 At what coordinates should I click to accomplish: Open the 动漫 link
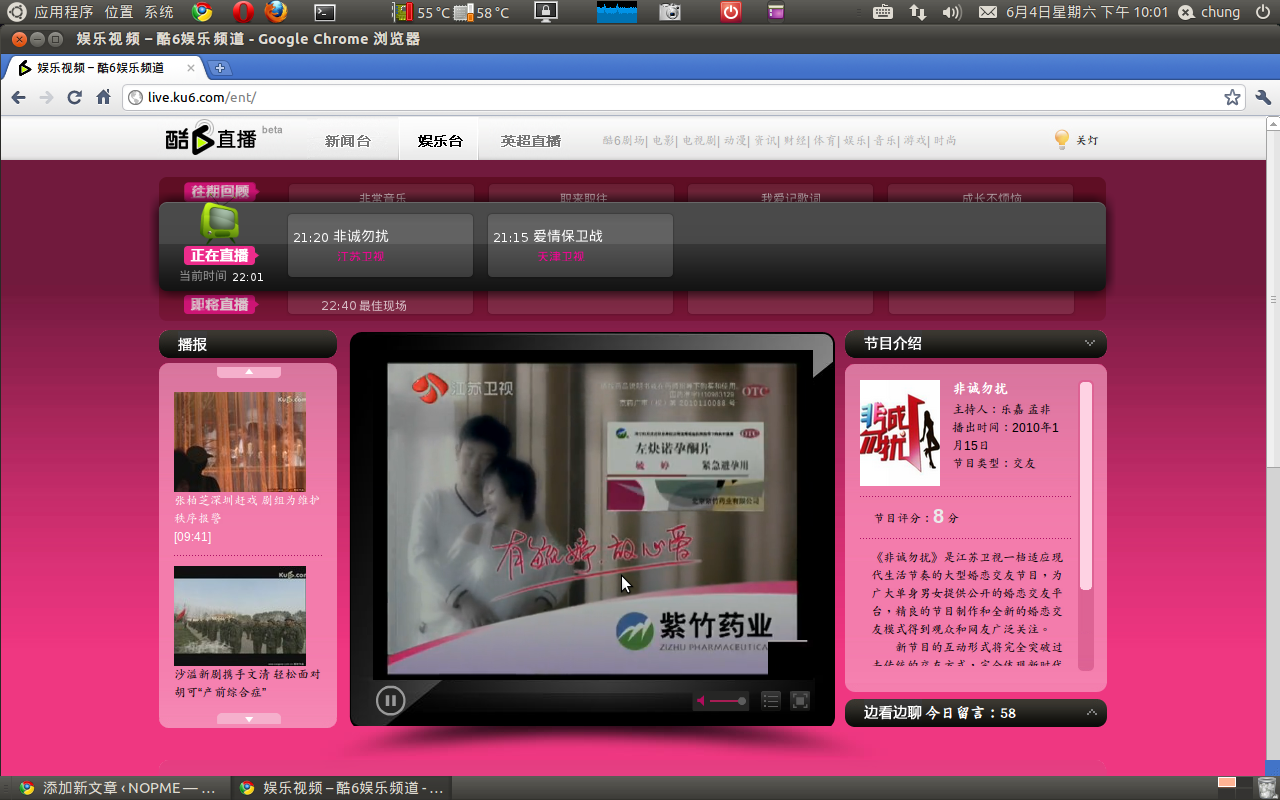(735, 141)
